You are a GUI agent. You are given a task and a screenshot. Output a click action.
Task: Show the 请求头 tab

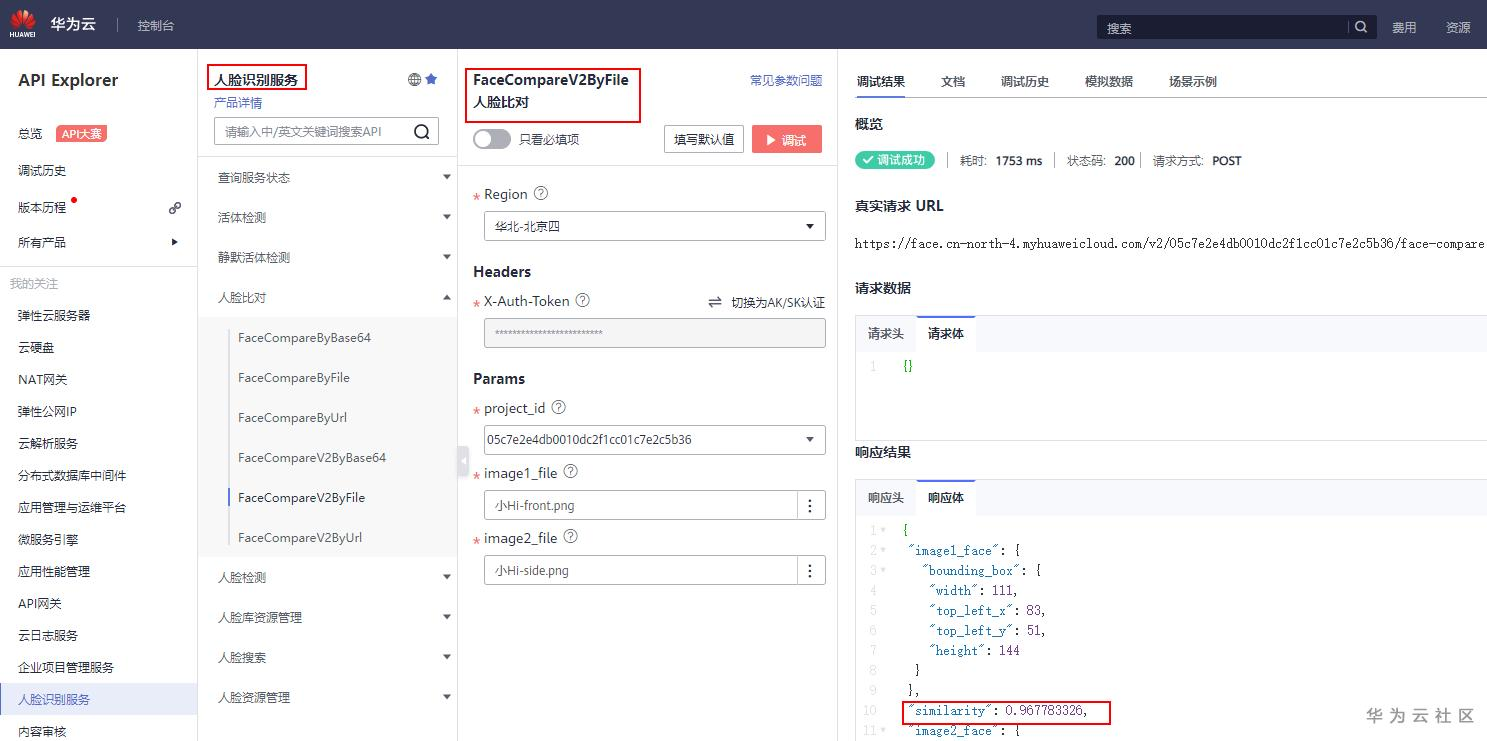pyautogui.click(x=886, y=334)
